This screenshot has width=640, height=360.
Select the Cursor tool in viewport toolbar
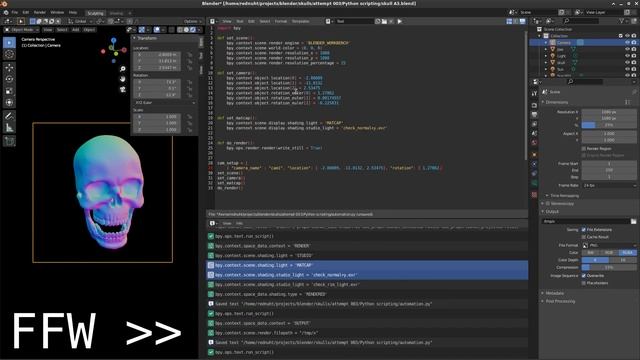click(x=9, y=54)
